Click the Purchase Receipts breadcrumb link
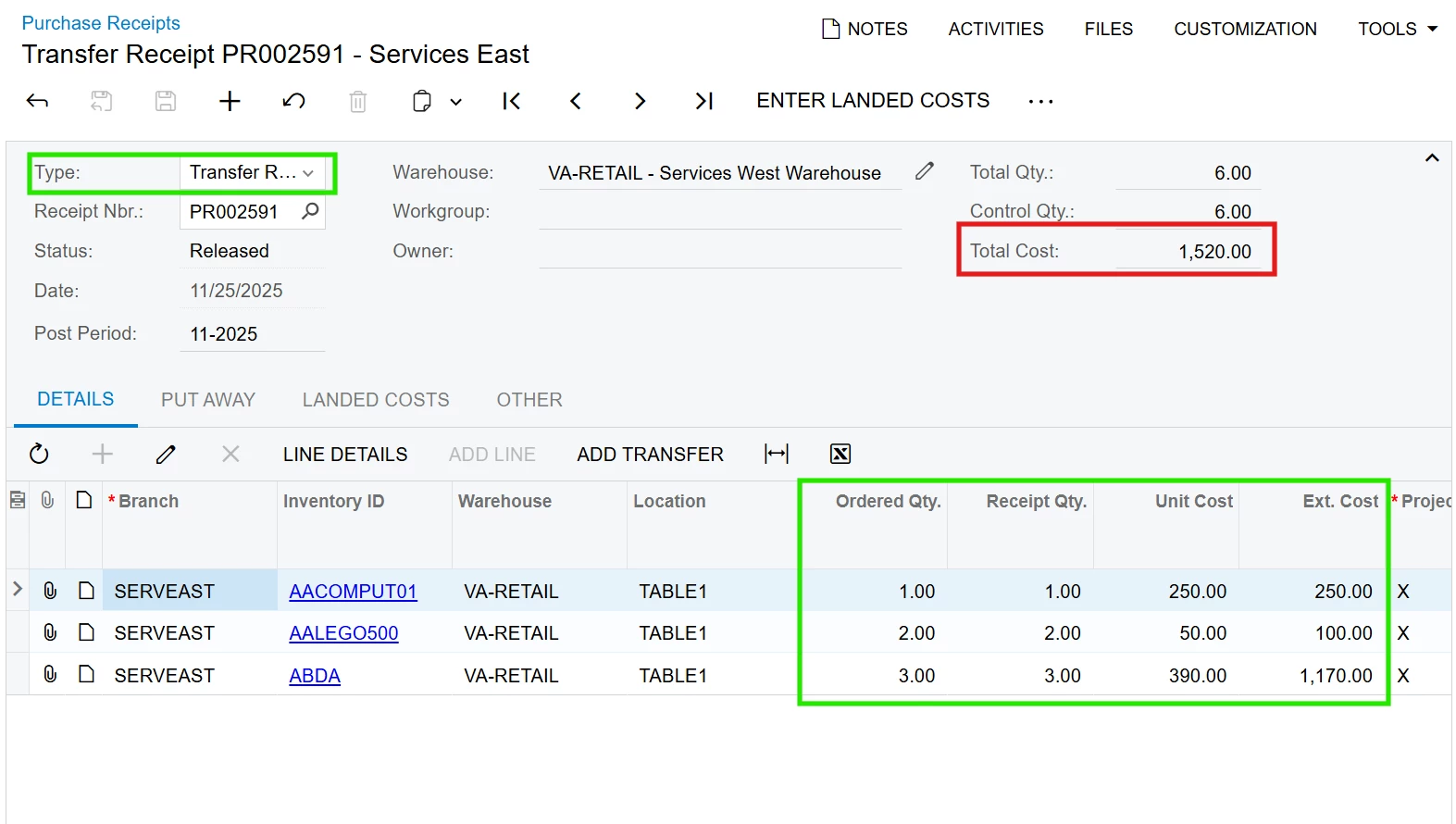The image size is (1456, 824). 101,23
